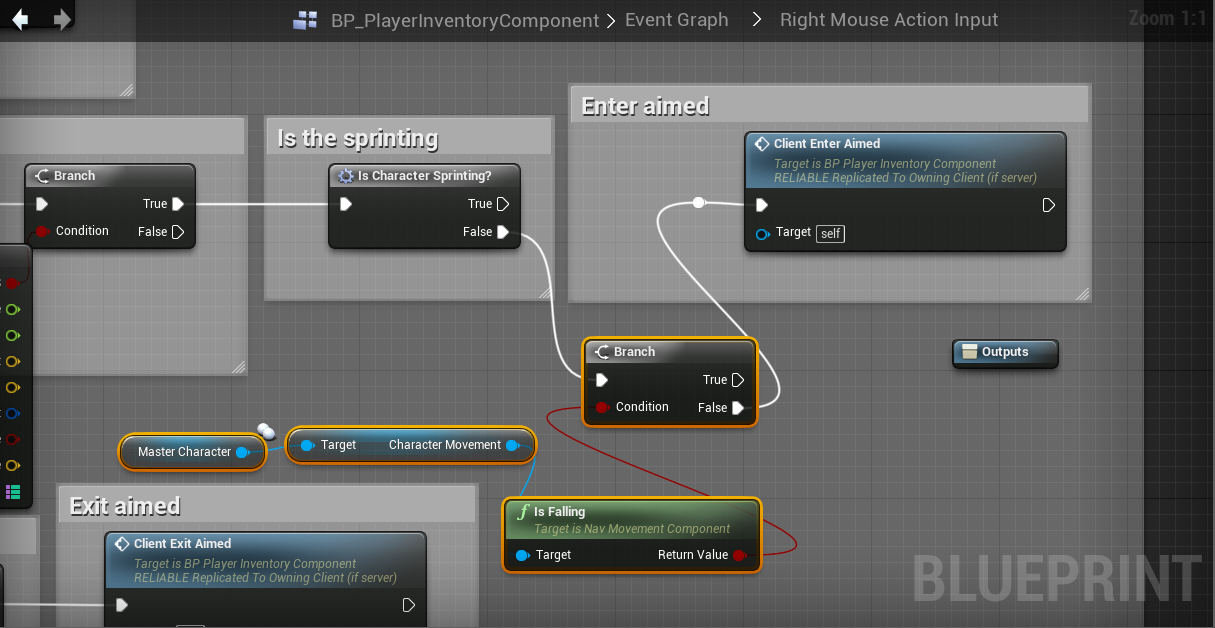Click the blueprint icon beside BP_PlayerInventoryComponent
This screenshot has height=628, width=1215.
point(305,20)
